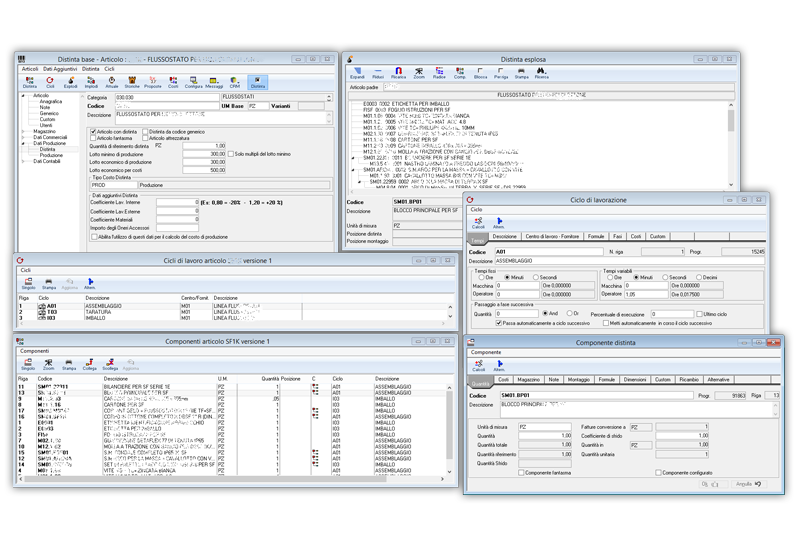Screen dimensions: 800x542
Task: Click the Distinta esplosa vertical scrollbar
Action: point(731,145)
